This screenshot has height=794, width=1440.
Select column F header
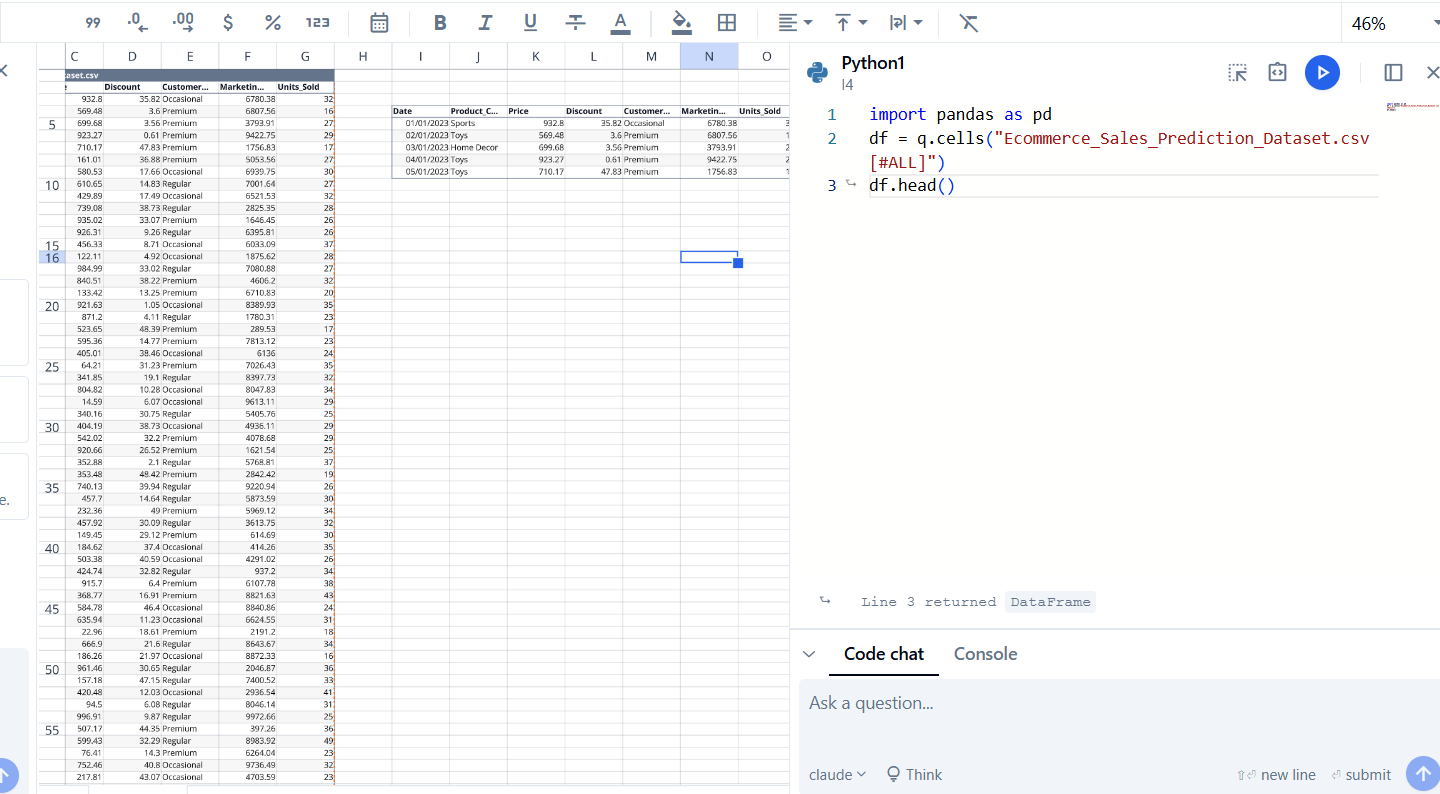(x=247, y=57)
